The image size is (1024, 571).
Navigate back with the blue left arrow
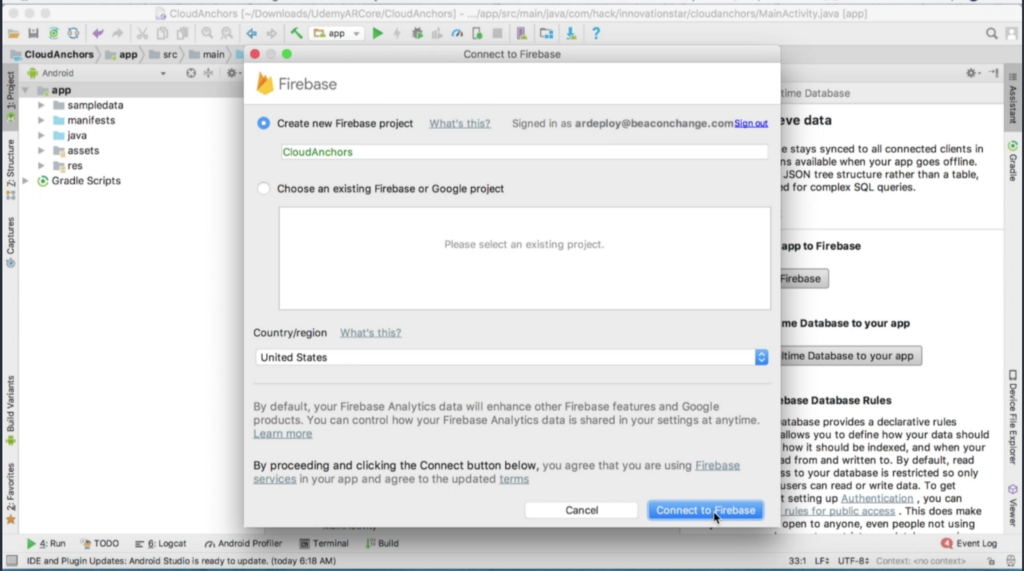(x=251, y=33)
